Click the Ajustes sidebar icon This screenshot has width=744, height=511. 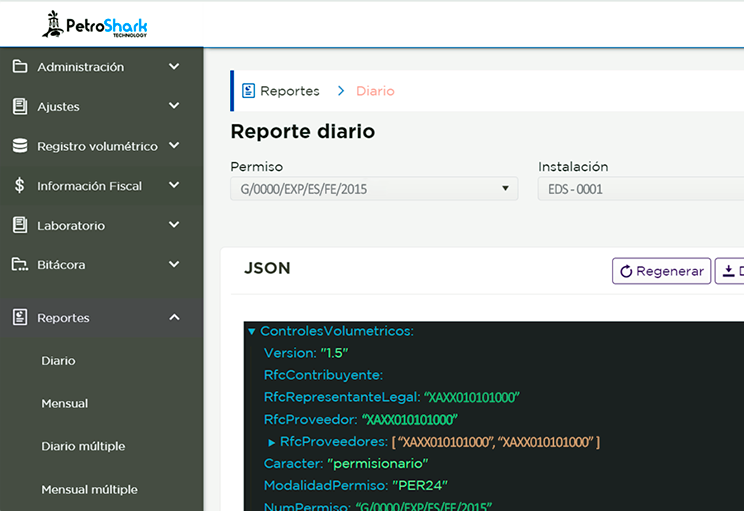click(x=20, y=106)
